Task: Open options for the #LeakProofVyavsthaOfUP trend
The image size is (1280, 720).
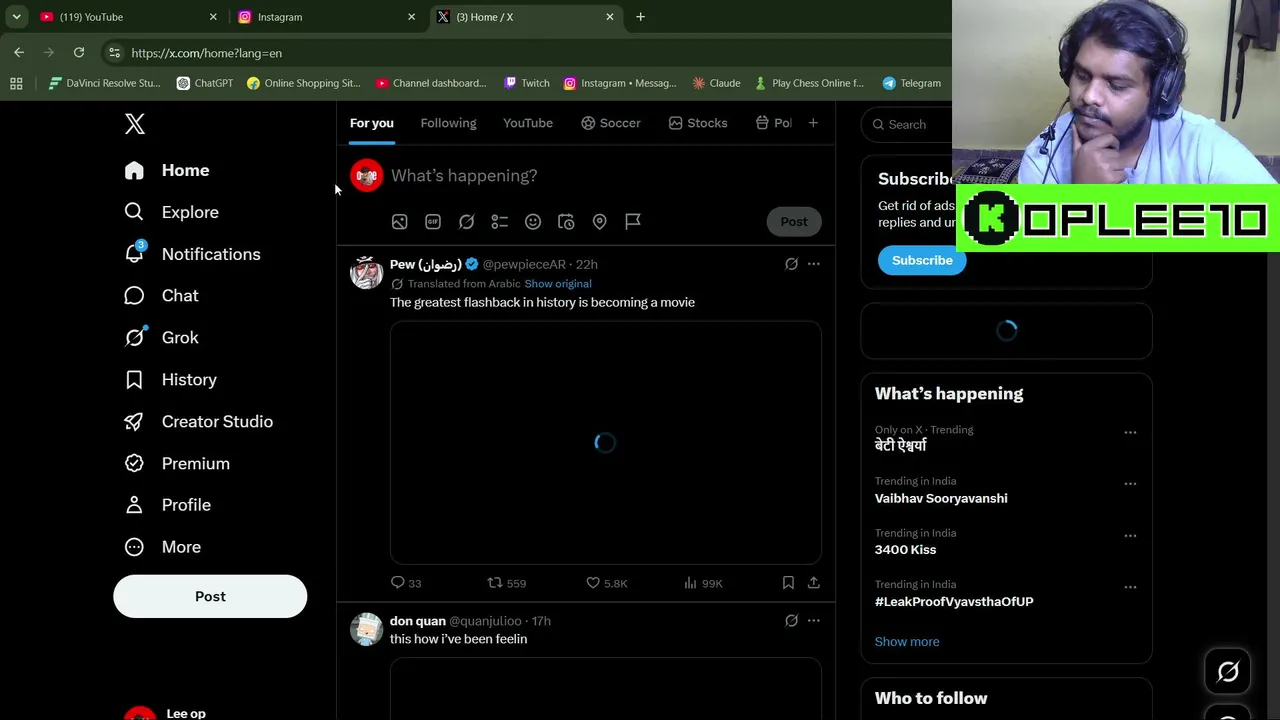Action: (x=1130, y=587)
